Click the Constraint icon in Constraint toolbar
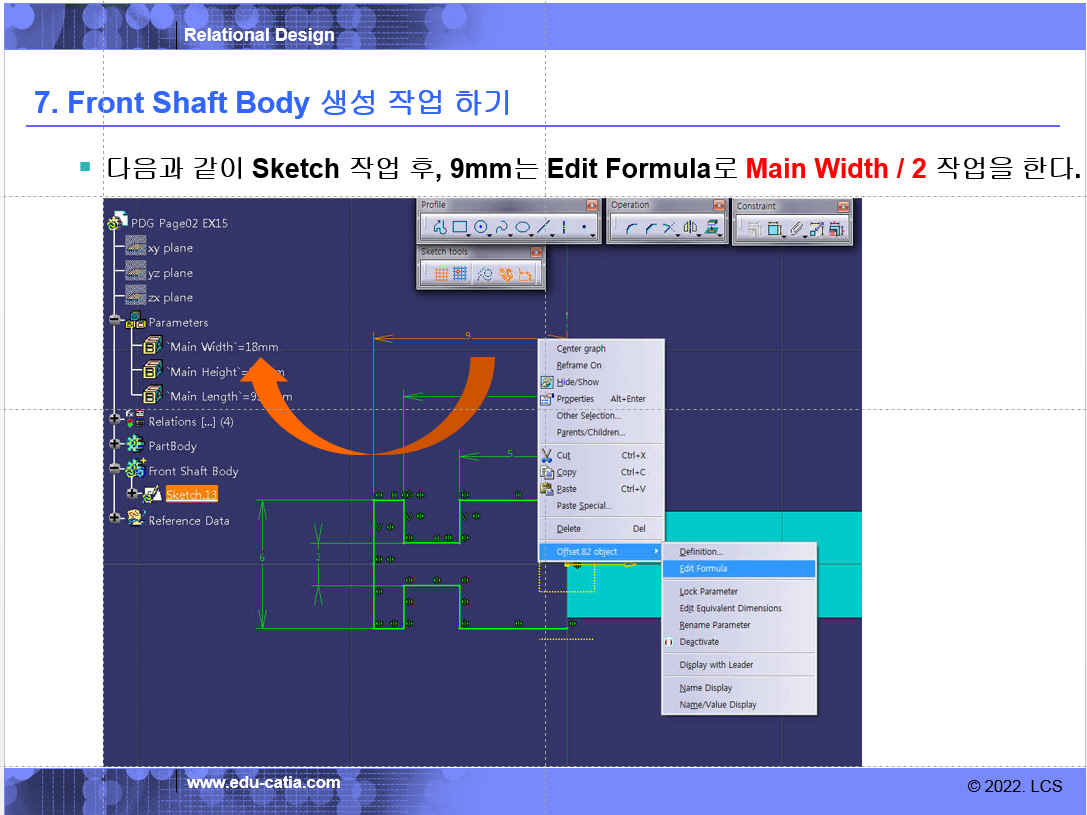1087x815 pixels. (x=754, y=228)
